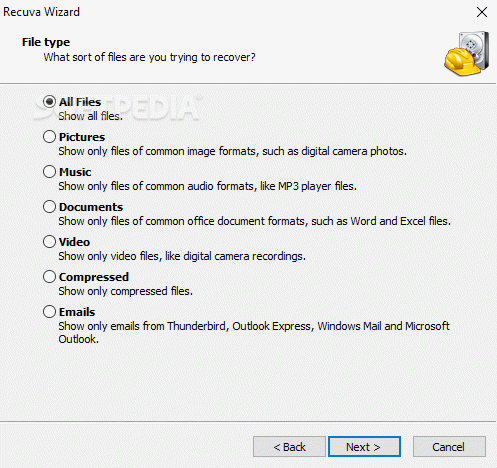
Task: Click the Word and Excel files description
Action: (x=255, y=221)
